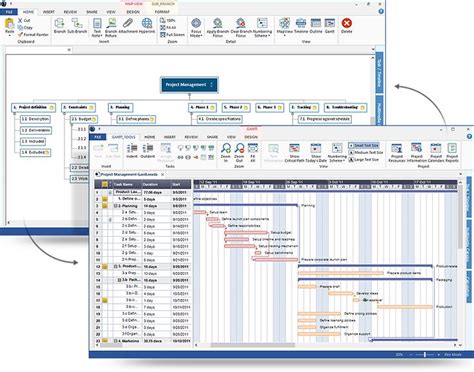Open Project Information
Screen dimensions: 474x372
tap(416, 153)
